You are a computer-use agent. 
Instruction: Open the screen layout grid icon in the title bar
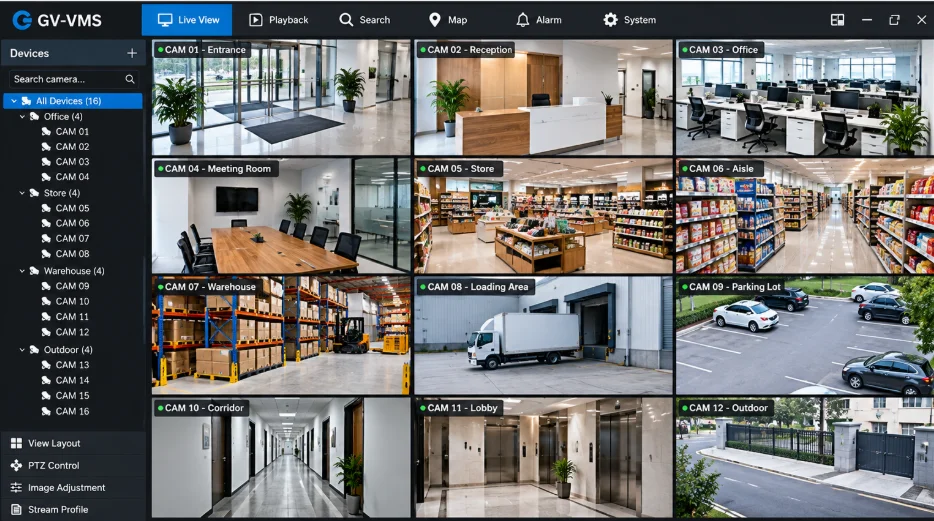(837, 20)
